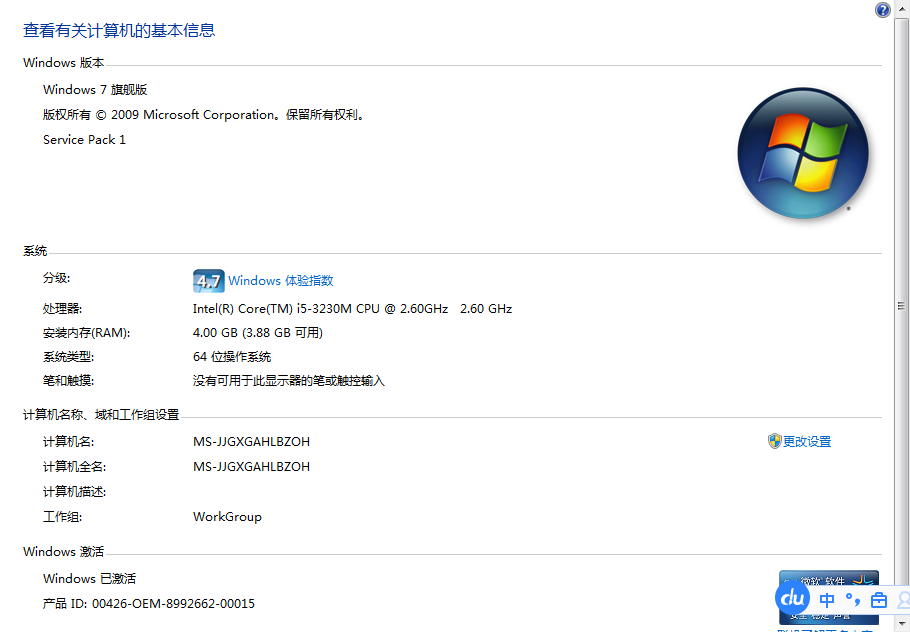Select MS-JJGXGAHLBZOH in the 计算机名 row

pyautogui.click(x=251, y=442)
